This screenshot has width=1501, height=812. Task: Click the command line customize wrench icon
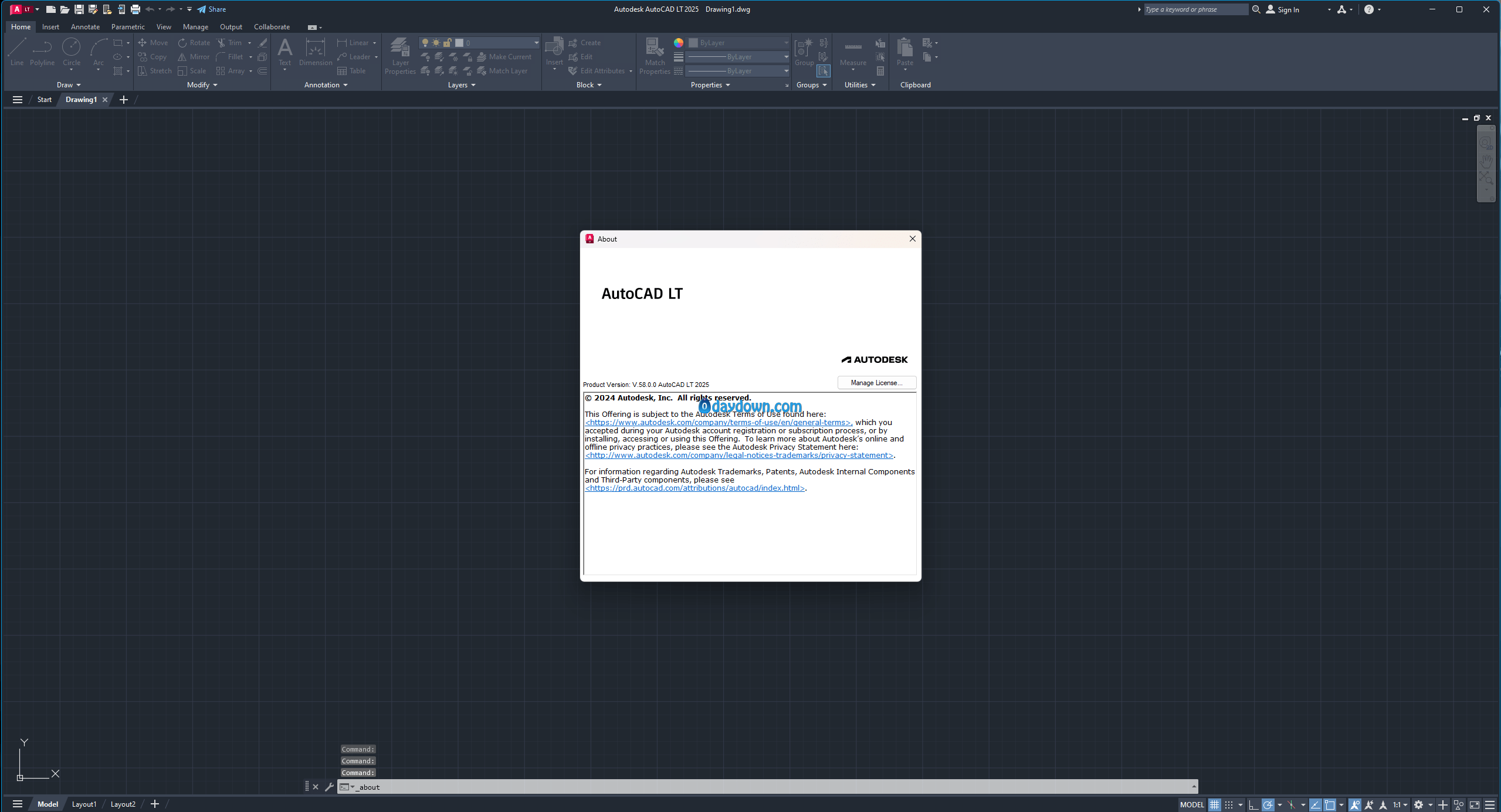pyautogui.click(x=329, y=787)
